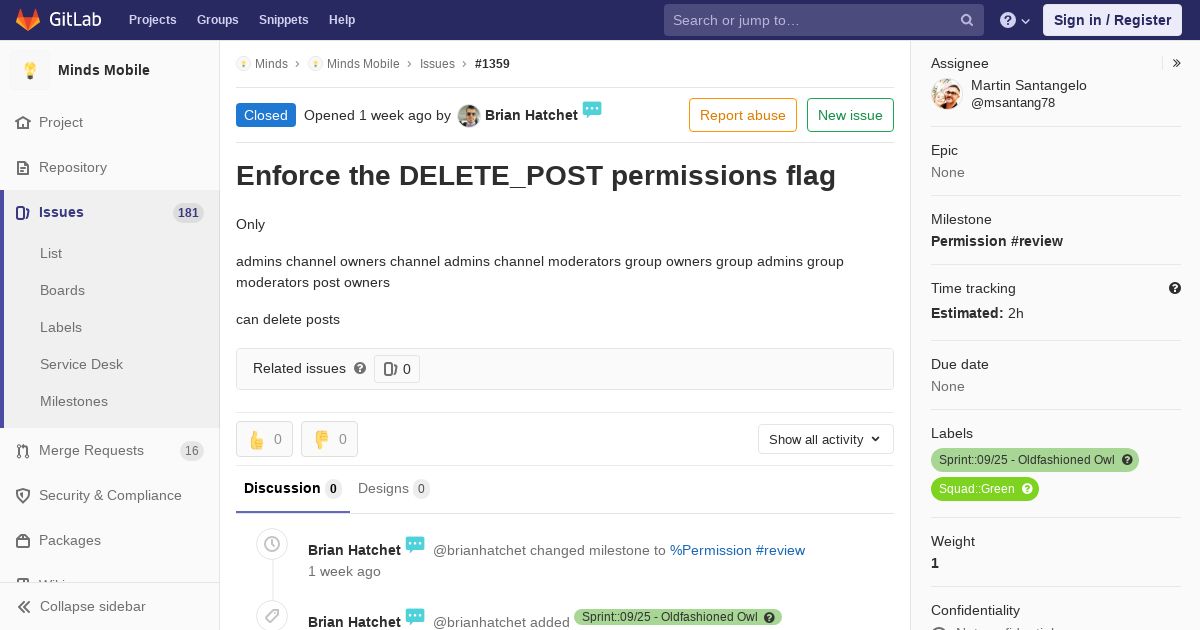This screenshot has height=630, width=1200.
Task: Open the help question mark dropdown
Action: 1014,20
